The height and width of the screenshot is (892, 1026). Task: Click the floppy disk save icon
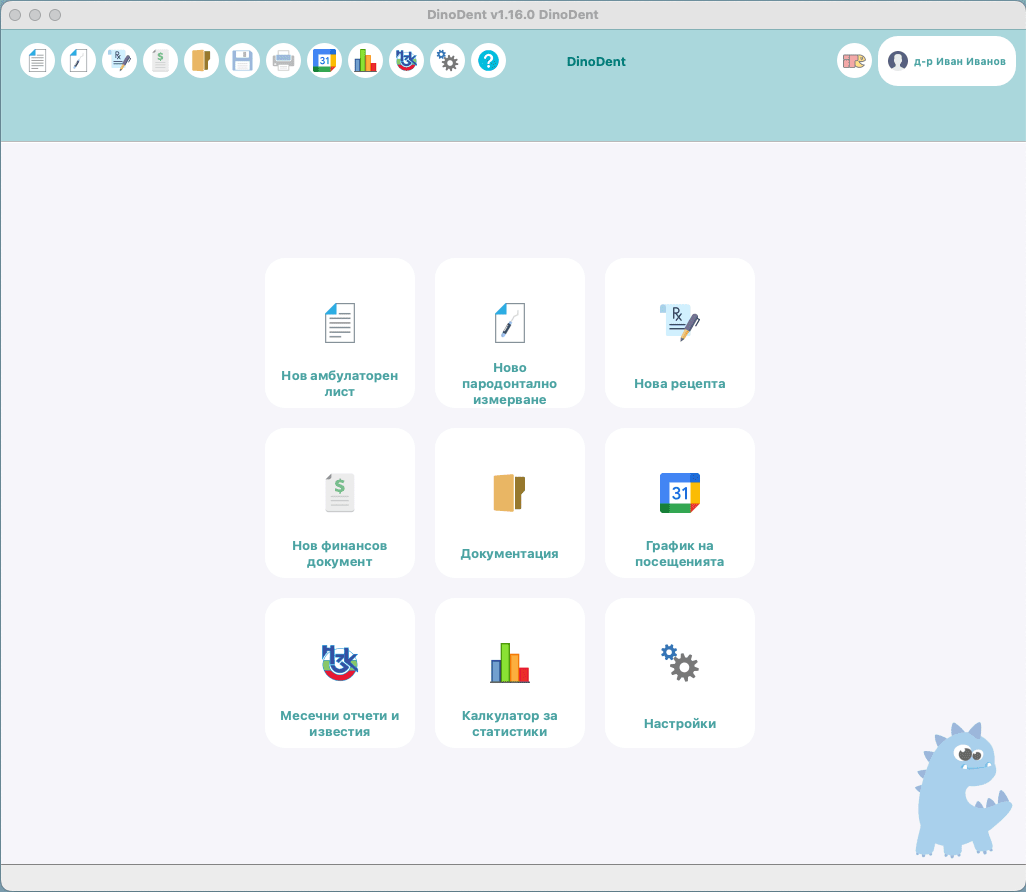pos(242,61)
